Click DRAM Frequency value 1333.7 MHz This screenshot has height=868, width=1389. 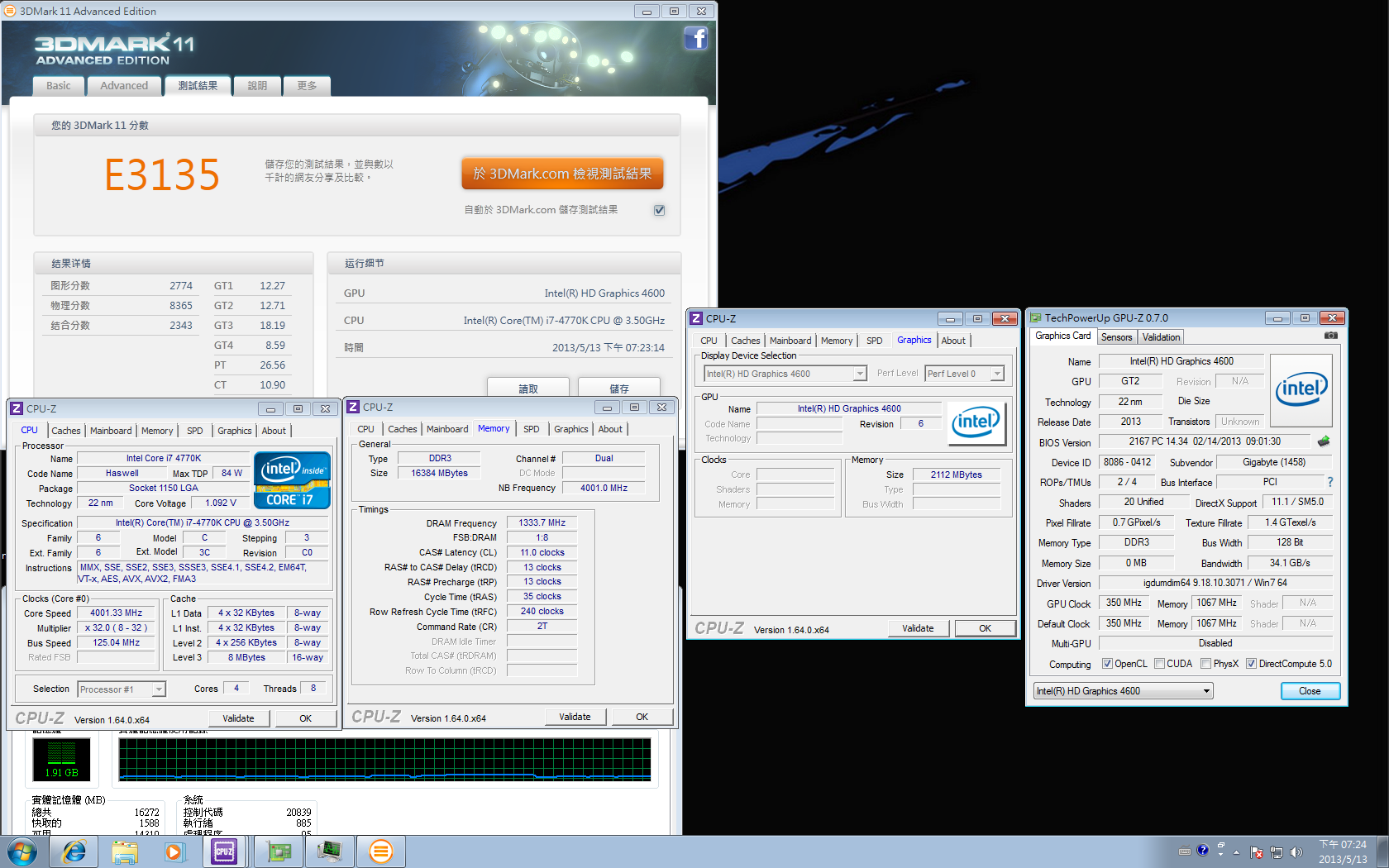click(x=542, y=522)
